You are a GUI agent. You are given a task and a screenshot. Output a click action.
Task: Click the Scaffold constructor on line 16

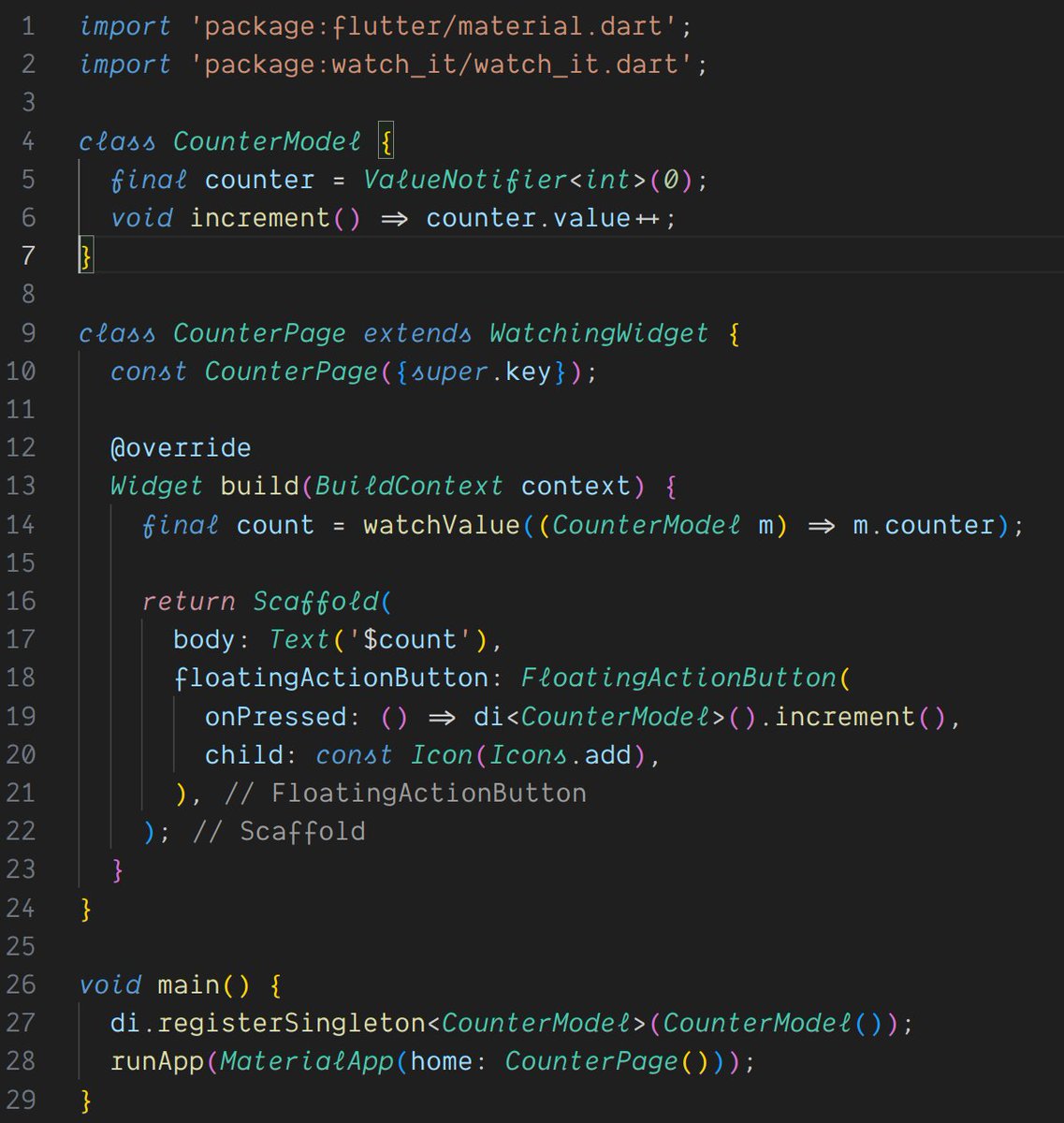[317, 601]
